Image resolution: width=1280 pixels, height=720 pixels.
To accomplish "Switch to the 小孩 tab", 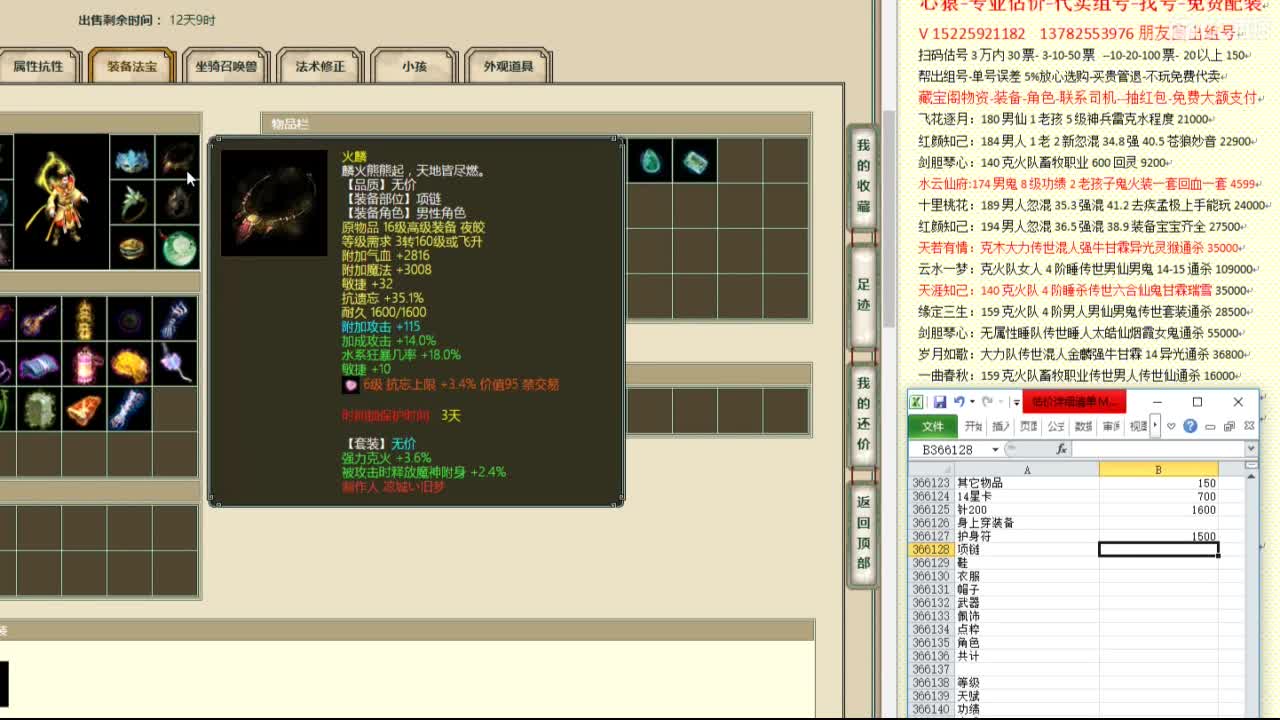I will [414, 67].
